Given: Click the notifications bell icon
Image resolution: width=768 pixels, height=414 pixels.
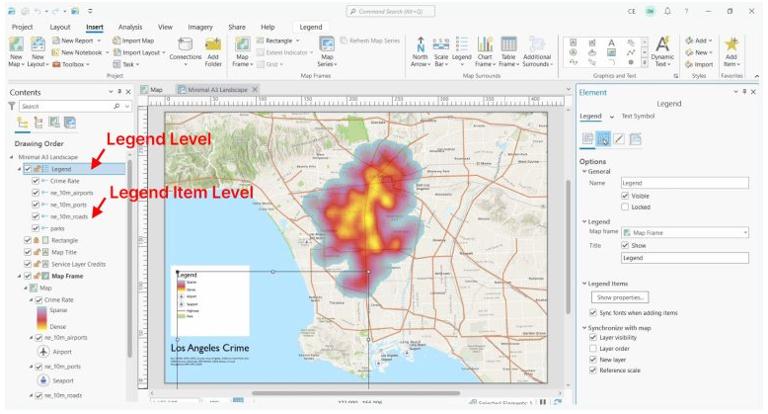Looking at the screenshot, I should [x=667, y=11].
